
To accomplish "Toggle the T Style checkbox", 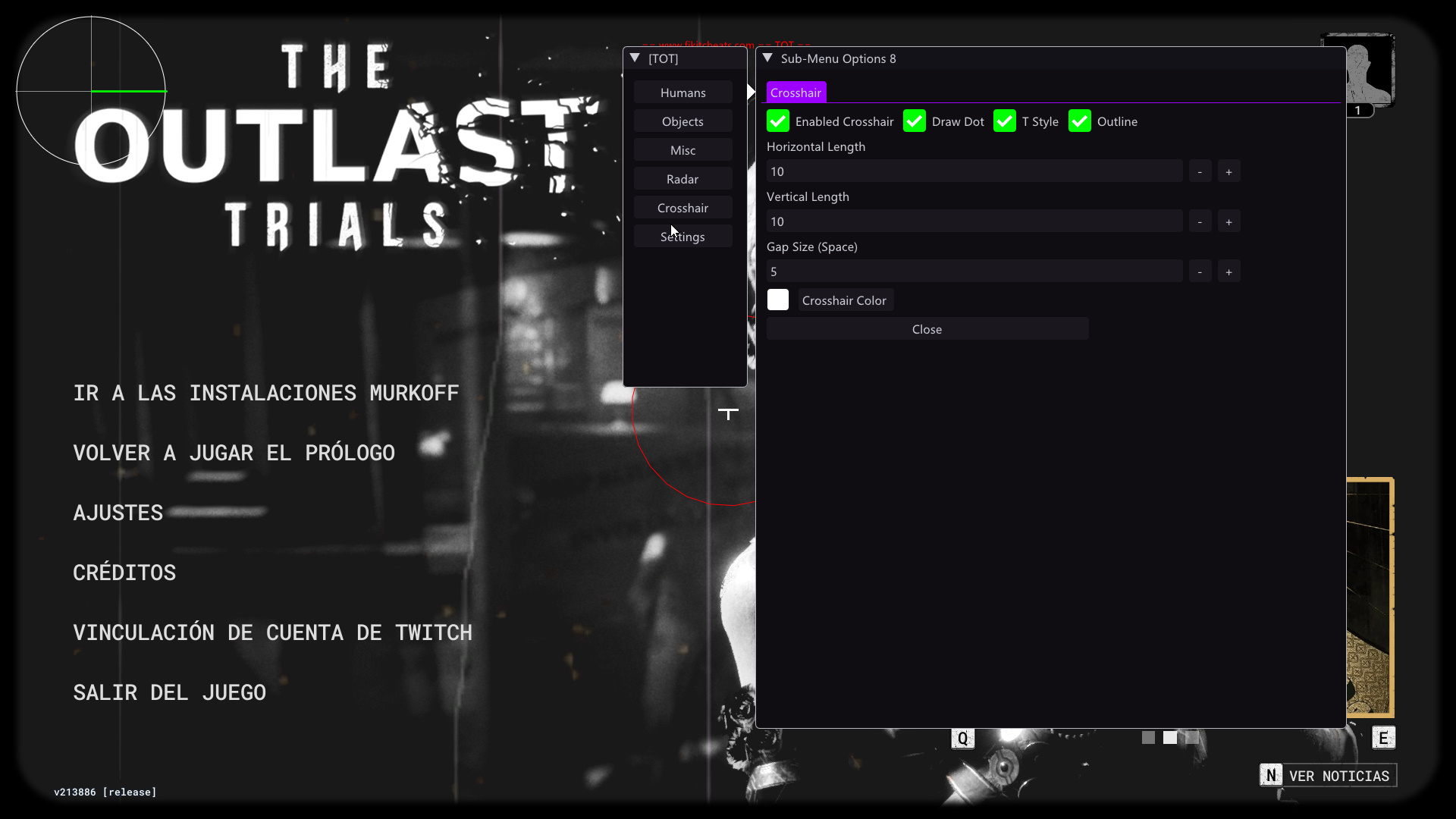I will [1005, 121].
